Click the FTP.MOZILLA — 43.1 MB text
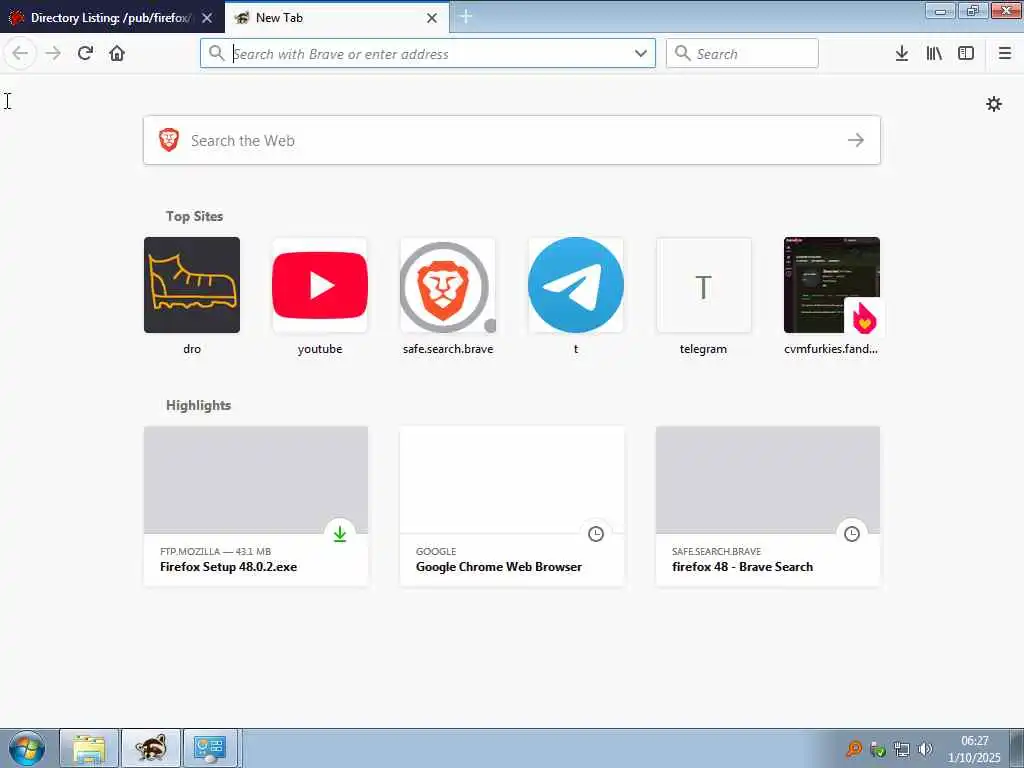The image size is (1024, 768). [216, 551]
